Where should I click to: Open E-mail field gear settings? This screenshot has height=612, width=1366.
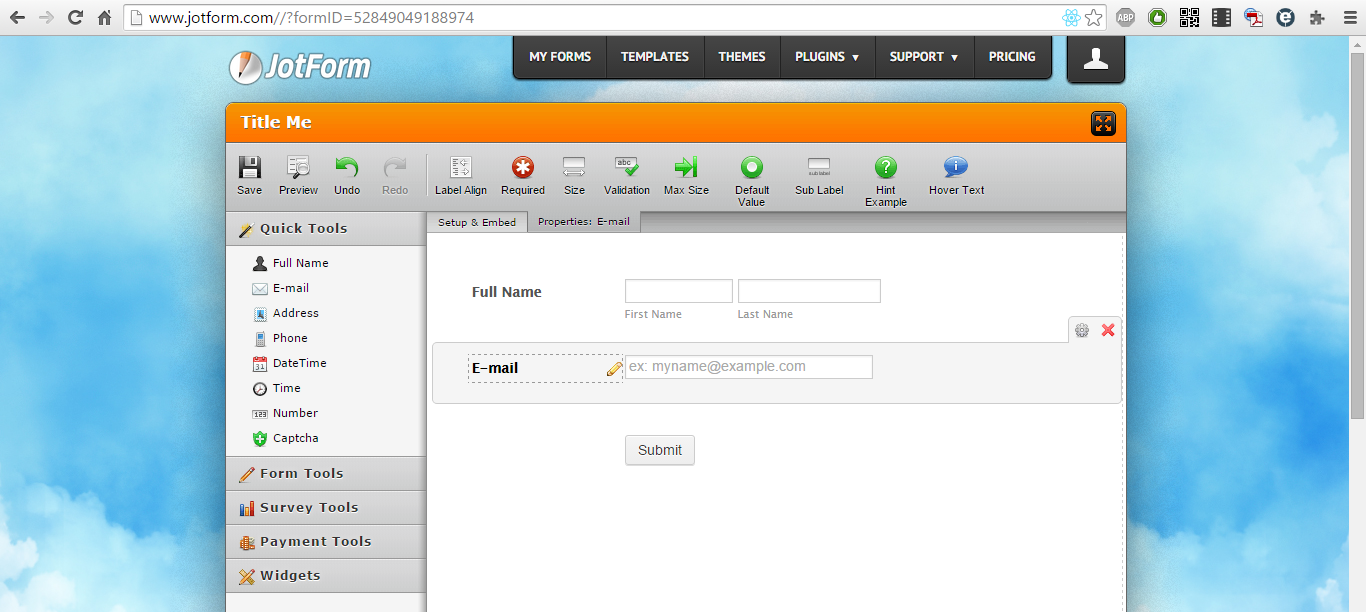click(1082, 330)
